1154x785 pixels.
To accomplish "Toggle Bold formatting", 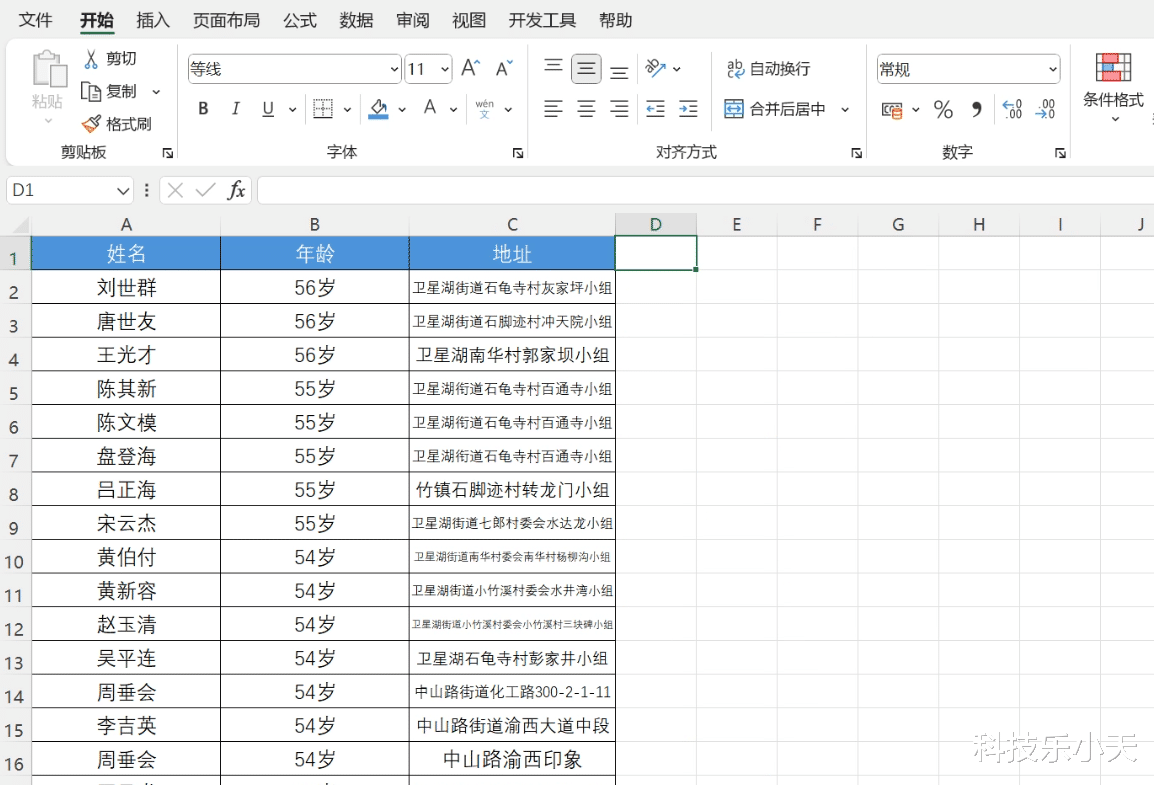I will click(203, 110).
